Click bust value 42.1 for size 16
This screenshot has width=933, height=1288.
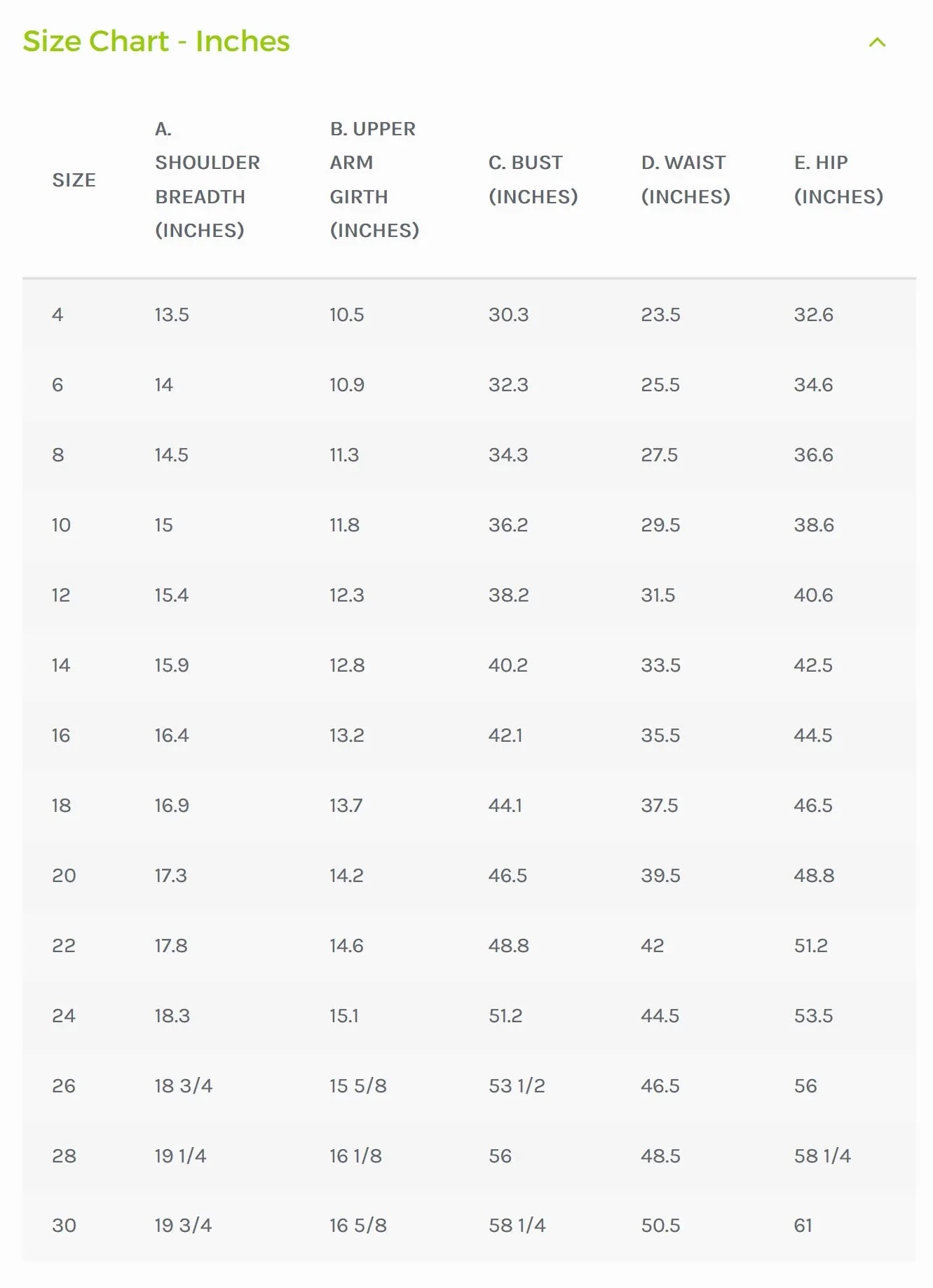pos(505,735)
